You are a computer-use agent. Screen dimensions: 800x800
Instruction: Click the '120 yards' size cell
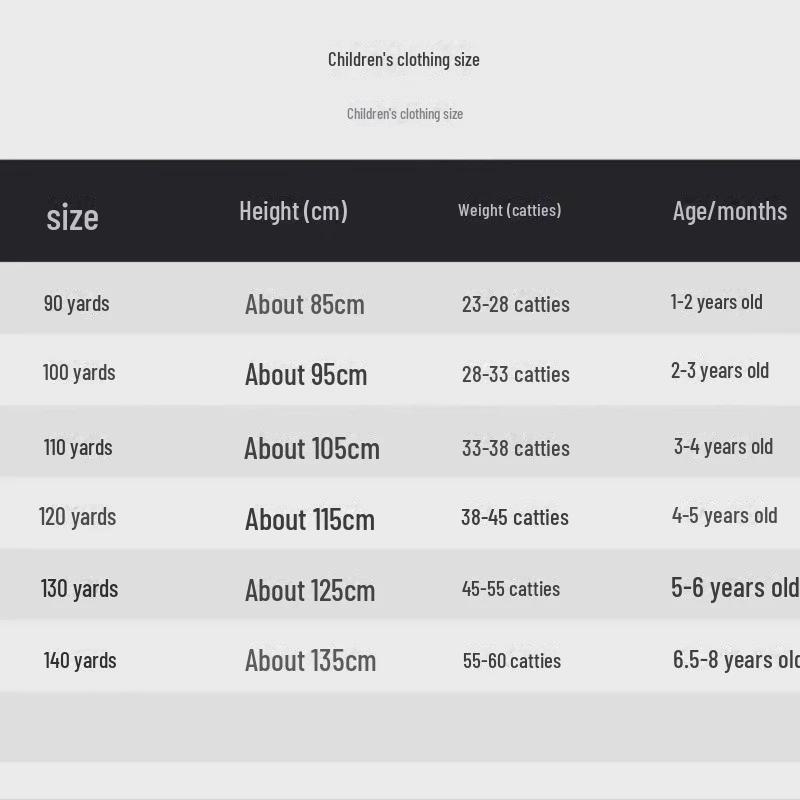coord(78,517)
